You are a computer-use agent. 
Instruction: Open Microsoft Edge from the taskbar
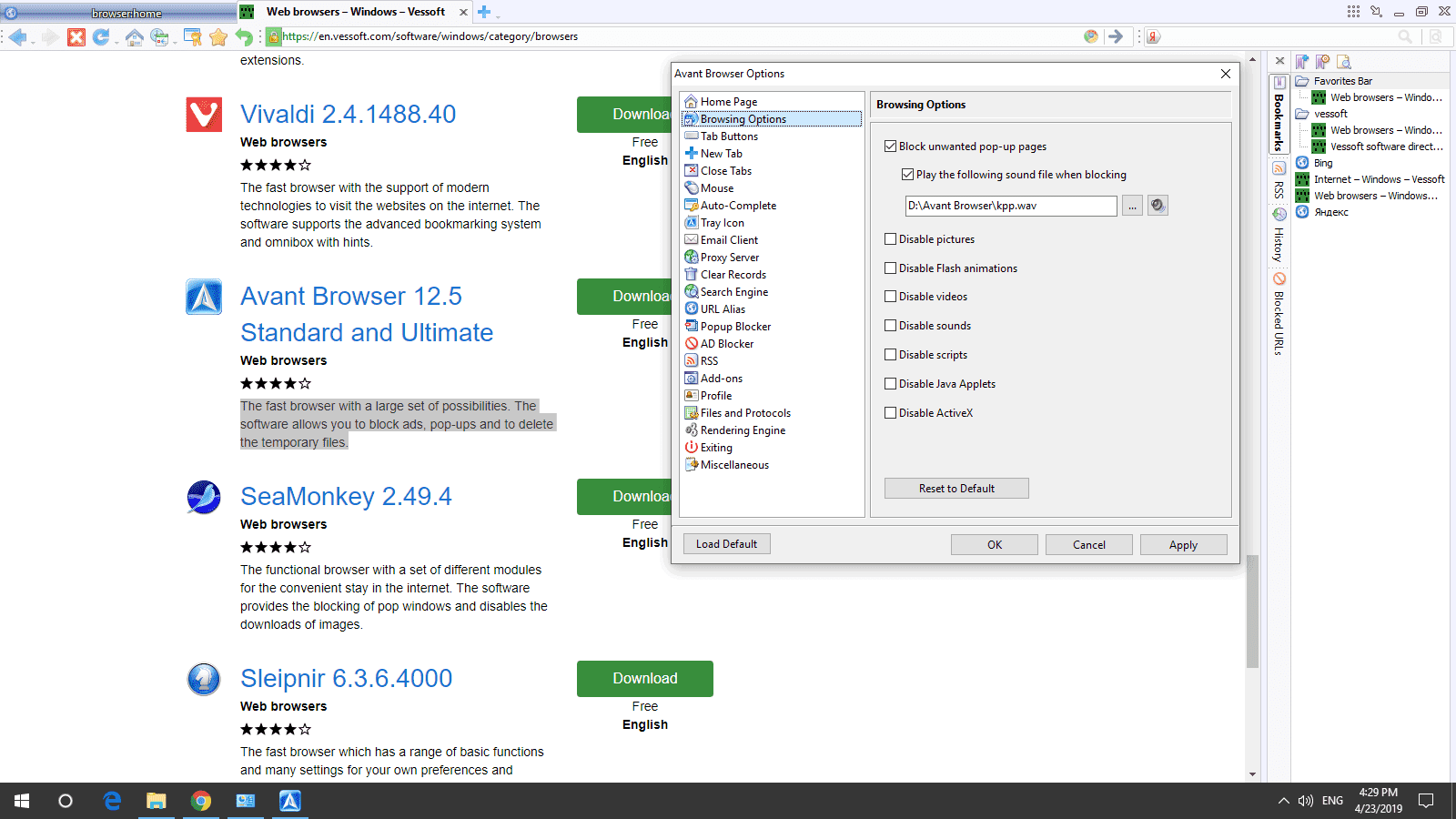click(112, 801)
